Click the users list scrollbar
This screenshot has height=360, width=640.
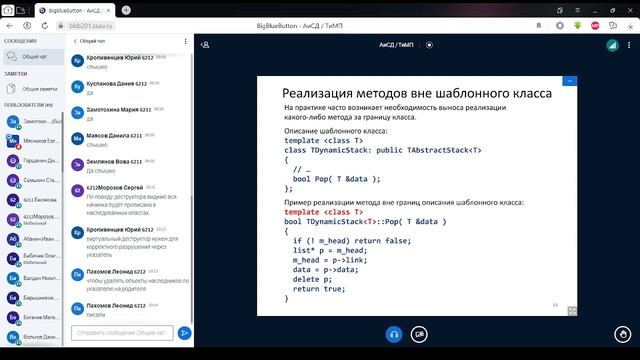coord(62,143)
